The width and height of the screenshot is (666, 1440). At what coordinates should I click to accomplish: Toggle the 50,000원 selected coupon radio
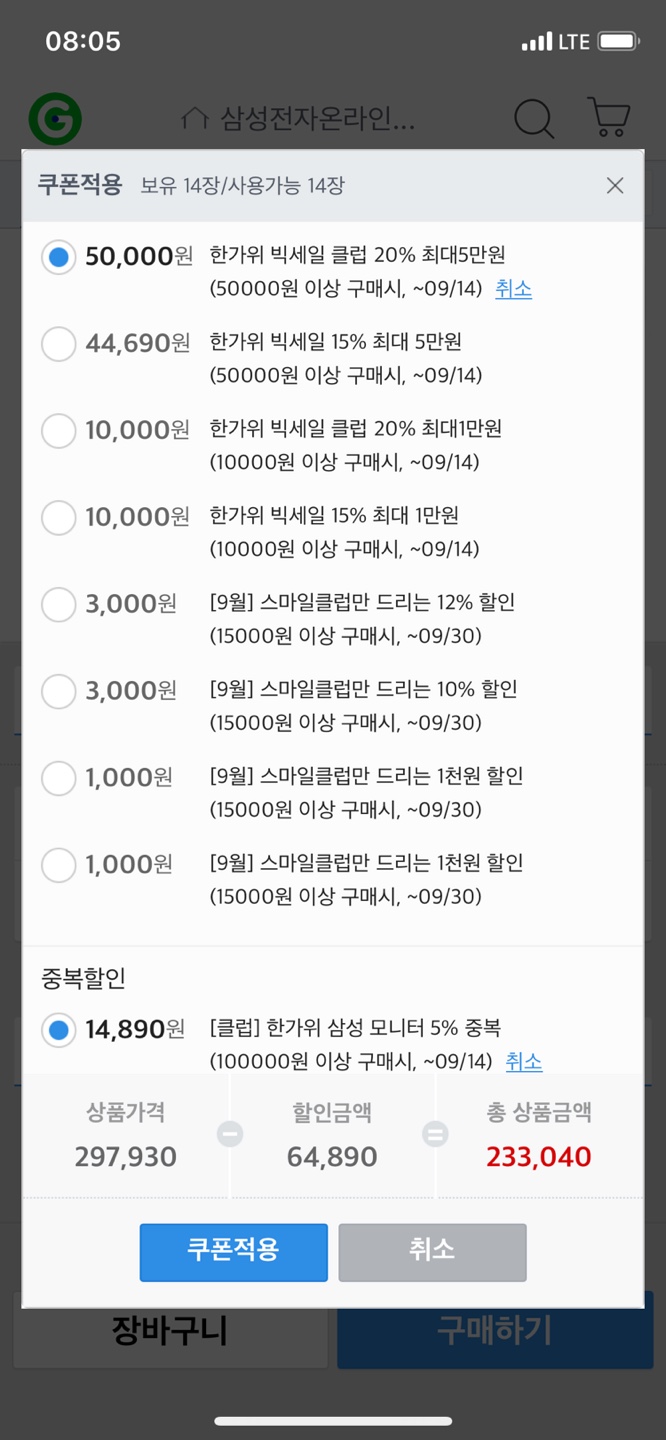point(59,257)
